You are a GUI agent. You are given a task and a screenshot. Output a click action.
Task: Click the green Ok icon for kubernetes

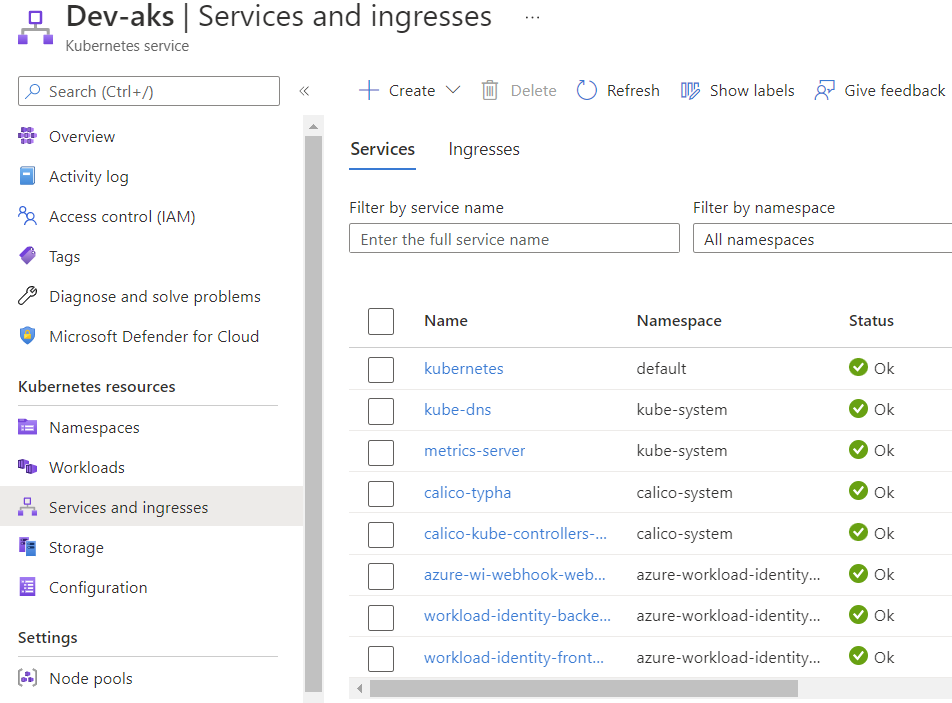point(858,367)
